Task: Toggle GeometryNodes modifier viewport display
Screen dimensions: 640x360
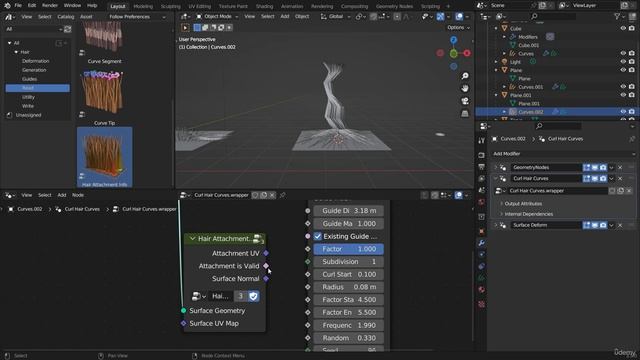Action: point(595,167)
